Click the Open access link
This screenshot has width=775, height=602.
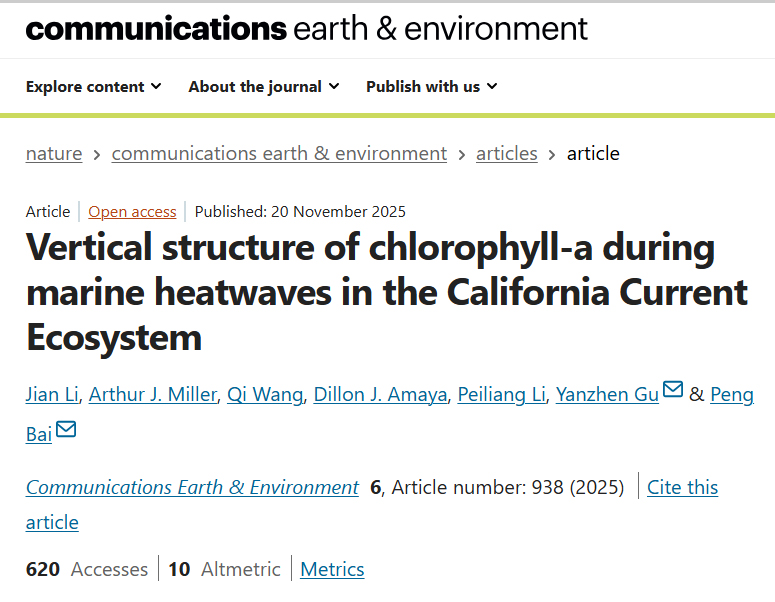point(132,212)
